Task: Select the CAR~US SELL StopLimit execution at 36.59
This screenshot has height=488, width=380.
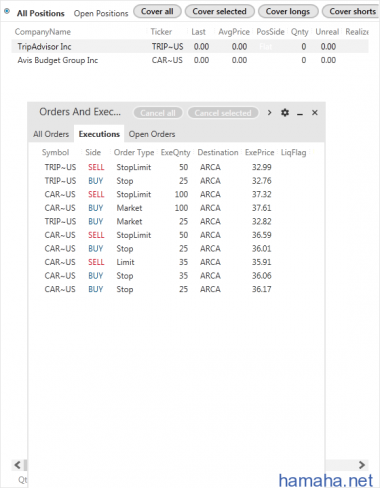Action: [176, 235]
